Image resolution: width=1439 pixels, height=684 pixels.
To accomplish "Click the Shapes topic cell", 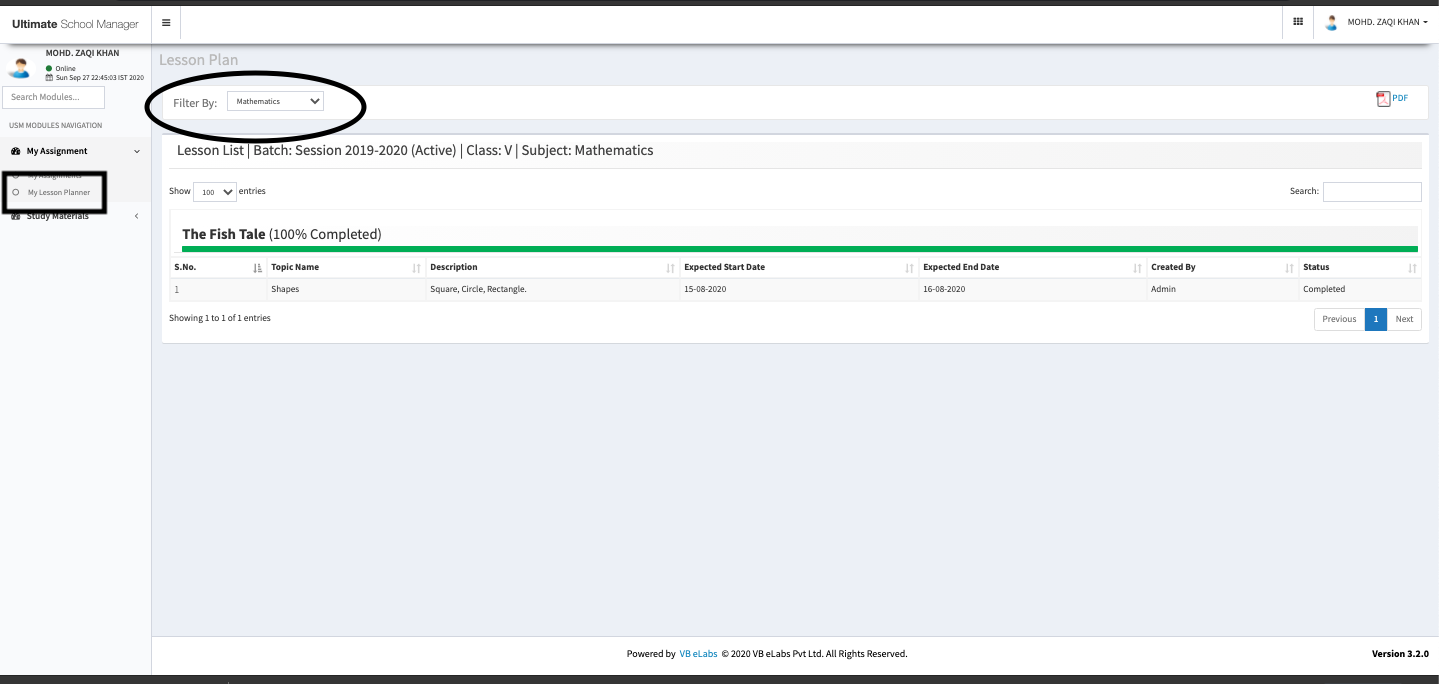I will click(346, 289).
